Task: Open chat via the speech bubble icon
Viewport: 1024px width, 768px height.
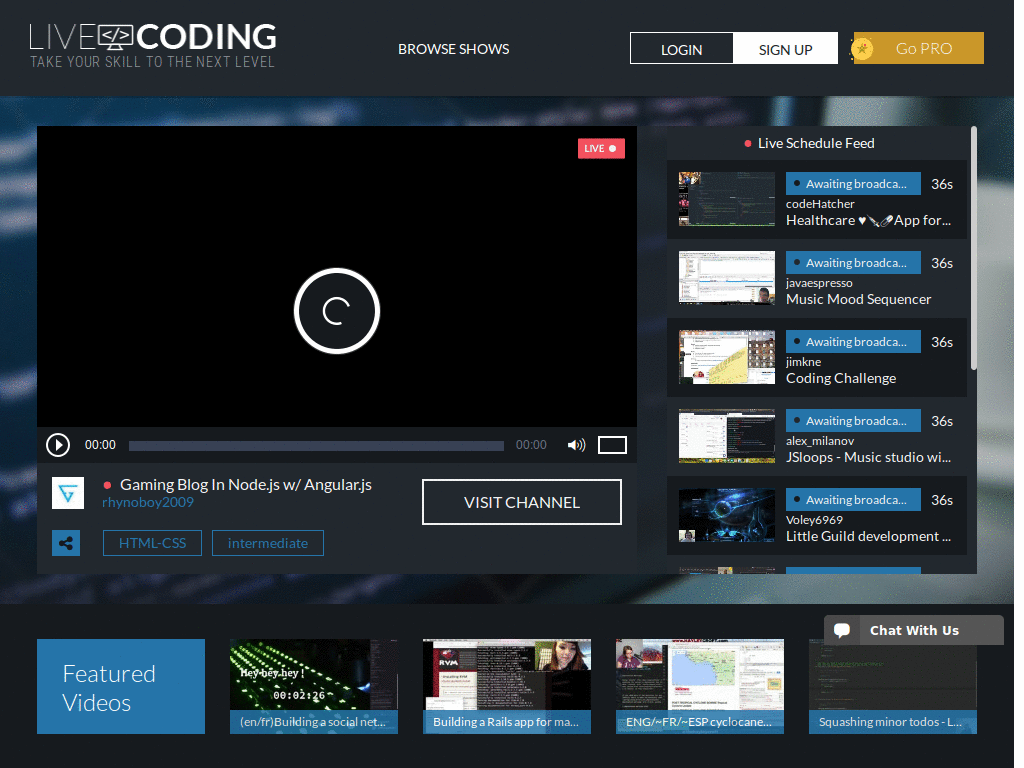Action: pyautogui.click(x=843, y=629)
